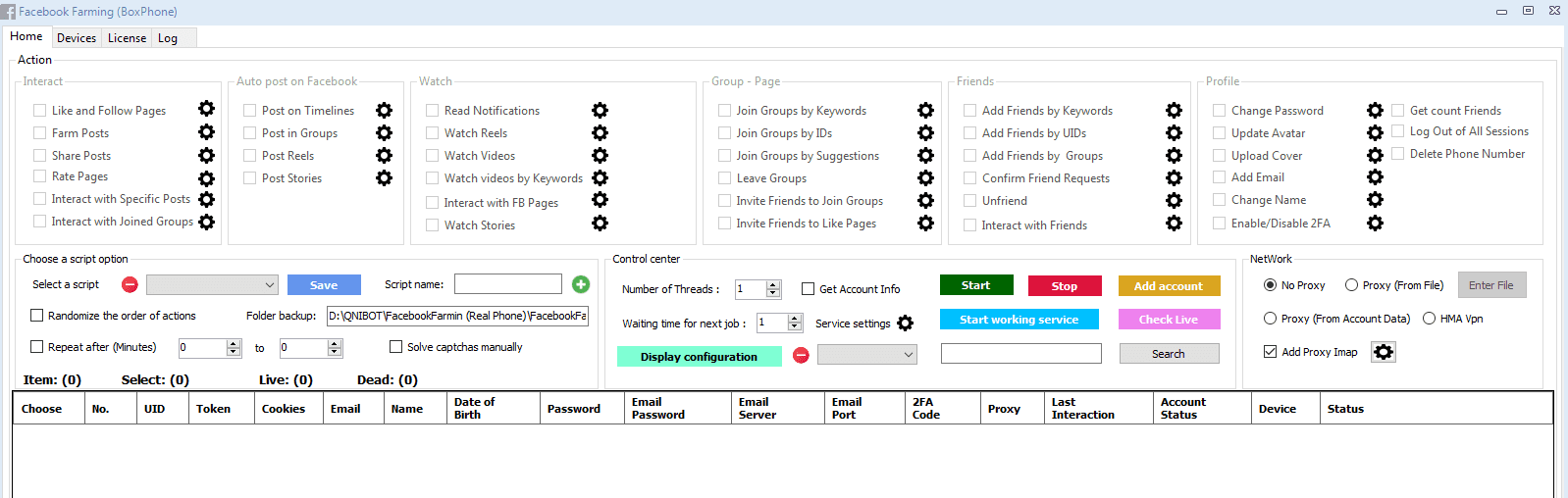
Task: Open settings gear for Watch videos by Keywords
Action: 600,177
